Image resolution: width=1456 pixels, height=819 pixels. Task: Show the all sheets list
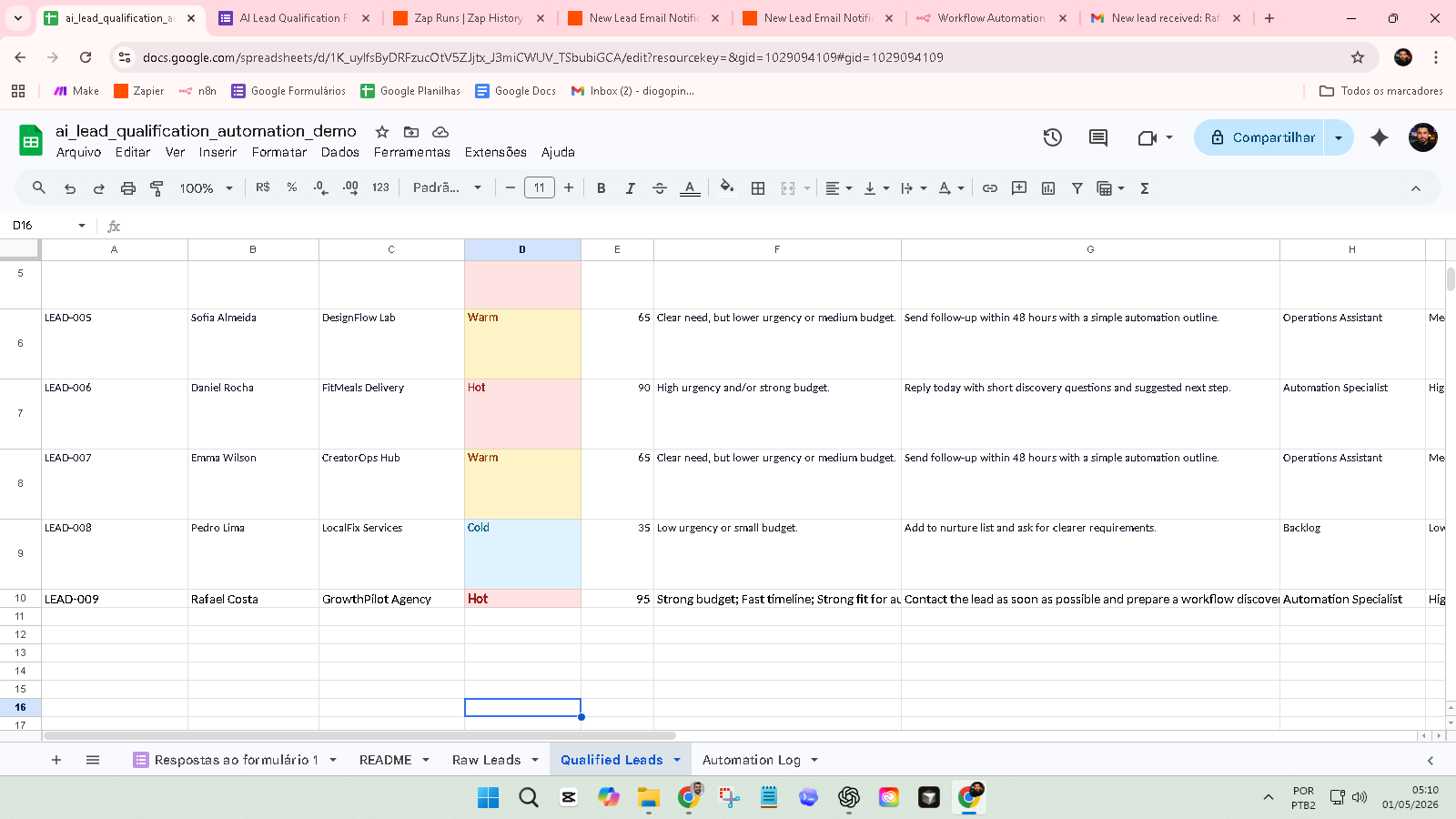click(93, 760)
